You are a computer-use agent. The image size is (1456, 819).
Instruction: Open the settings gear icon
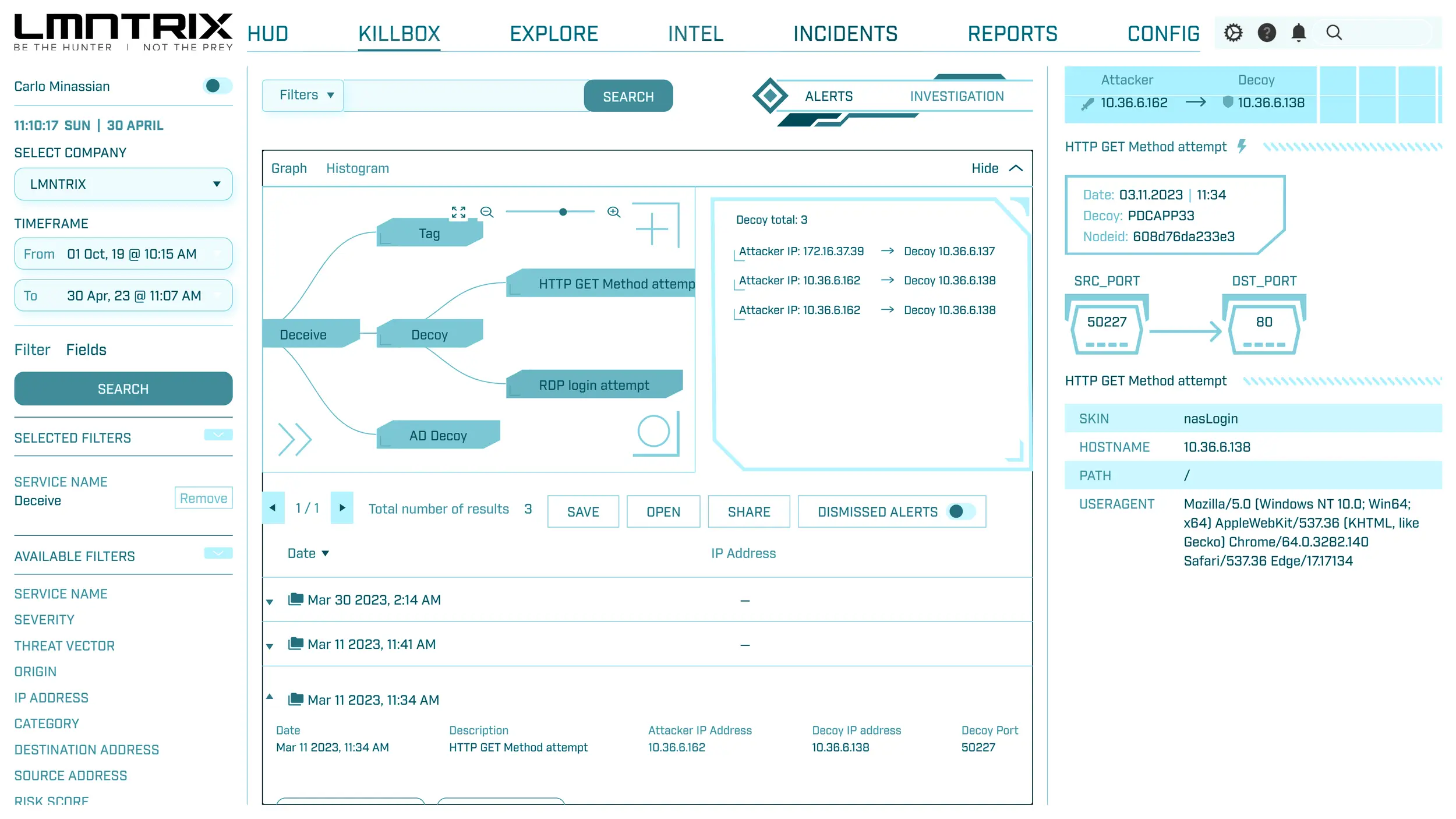pos(1232,33)
